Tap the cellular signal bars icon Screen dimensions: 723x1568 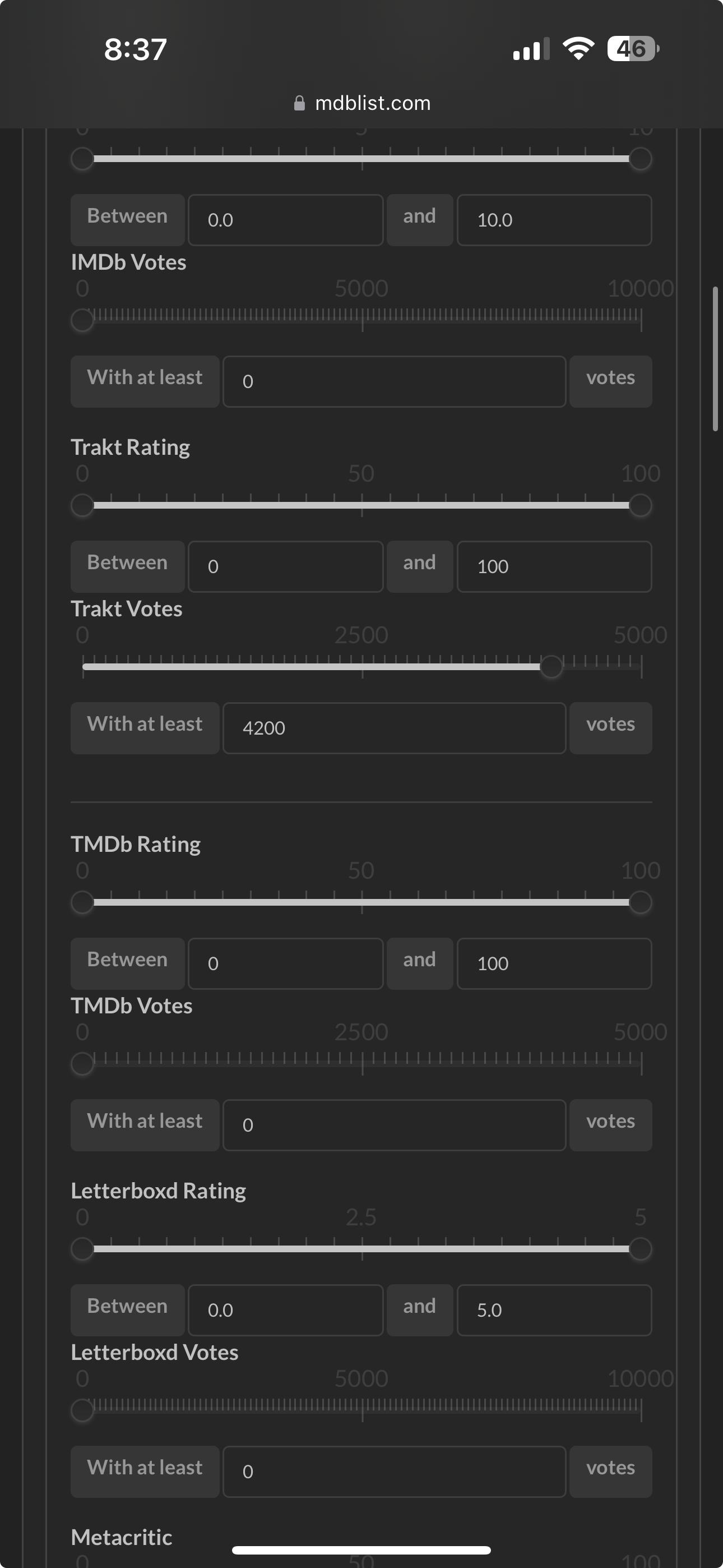531,49
